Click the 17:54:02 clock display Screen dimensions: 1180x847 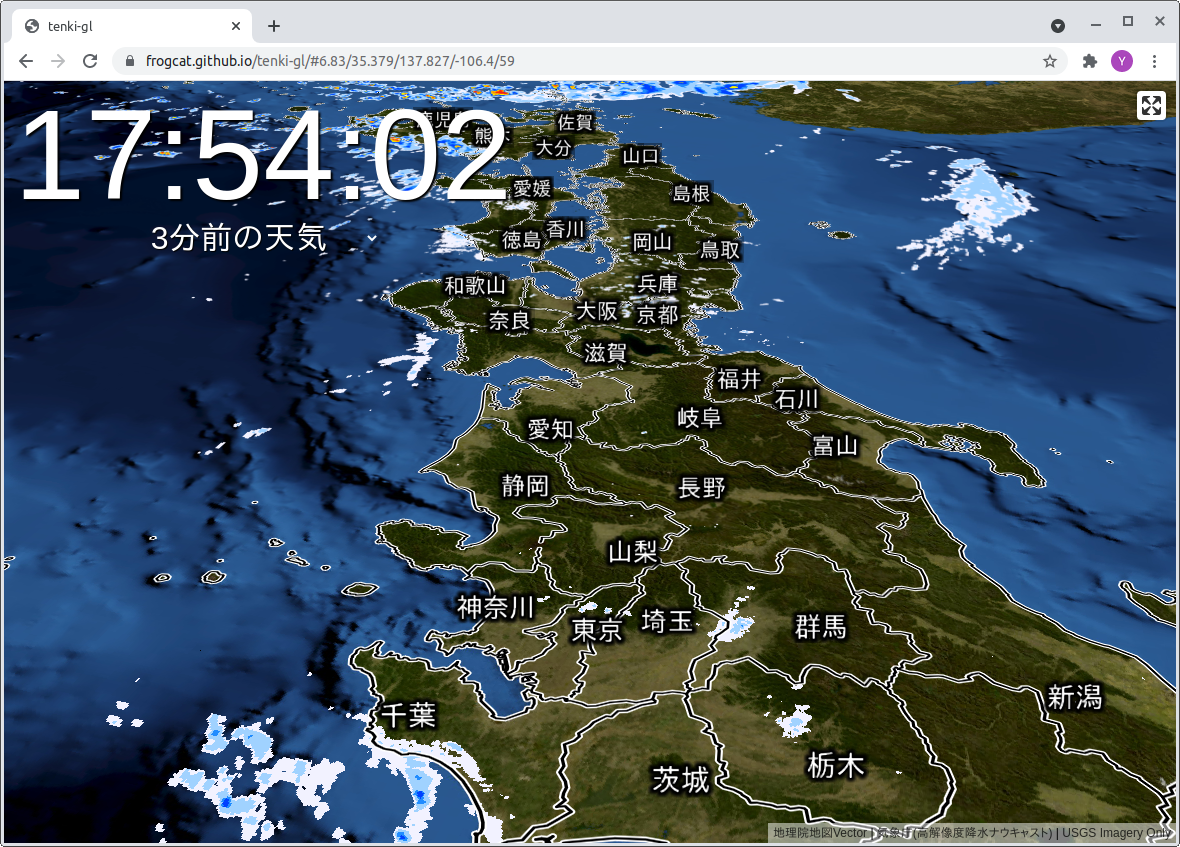263,156
